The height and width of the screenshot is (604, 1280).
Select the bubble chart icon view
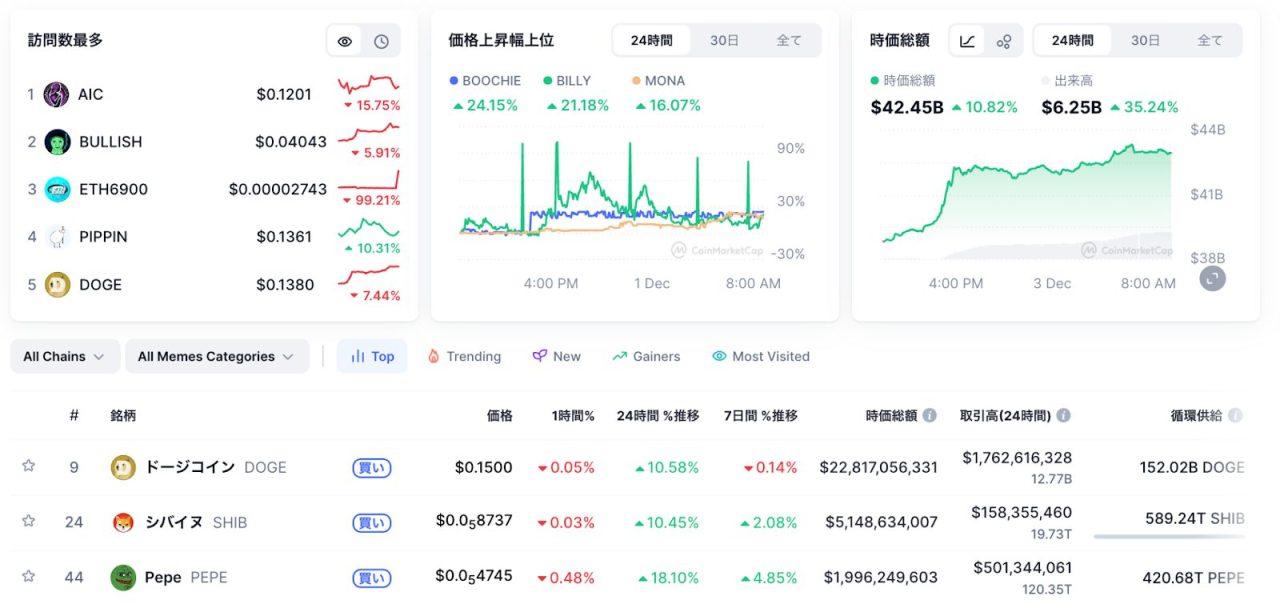click(1004, 41)
